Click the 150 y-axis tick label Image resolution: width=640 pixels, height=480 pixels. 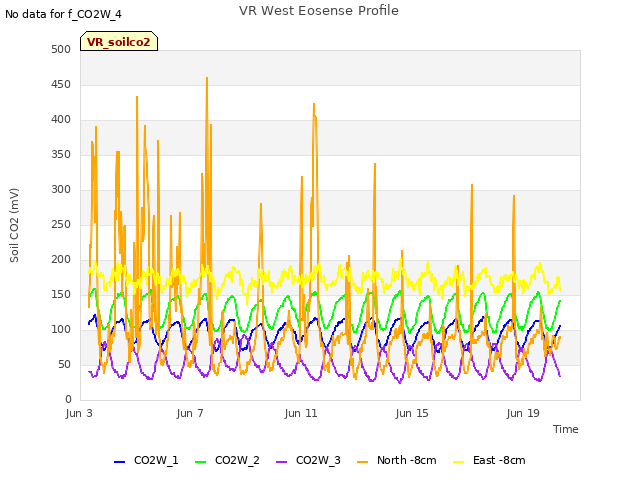[x=61, y=295]
